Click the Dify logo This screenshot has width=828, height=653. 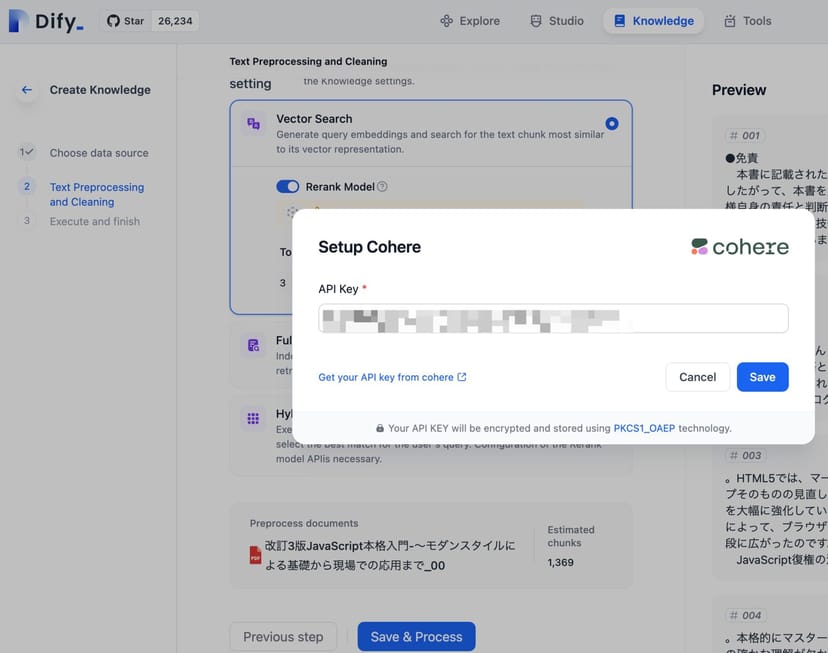pyautogui.click(x=47, y=21)
